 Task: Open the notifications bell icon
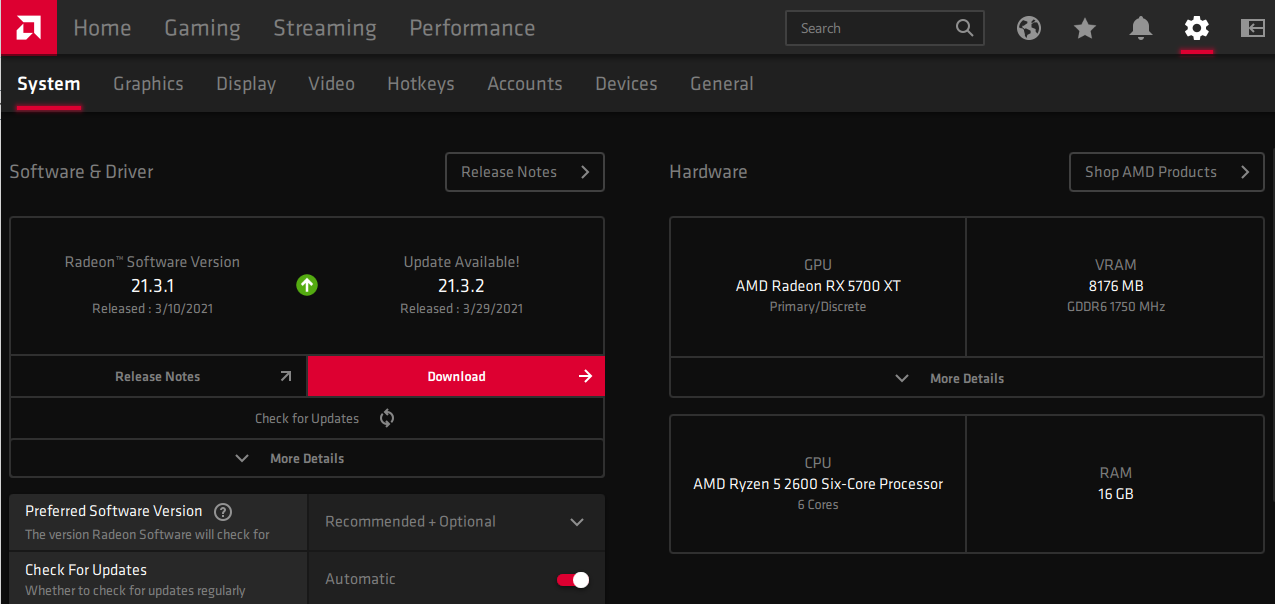click(x=1140, y=28)
